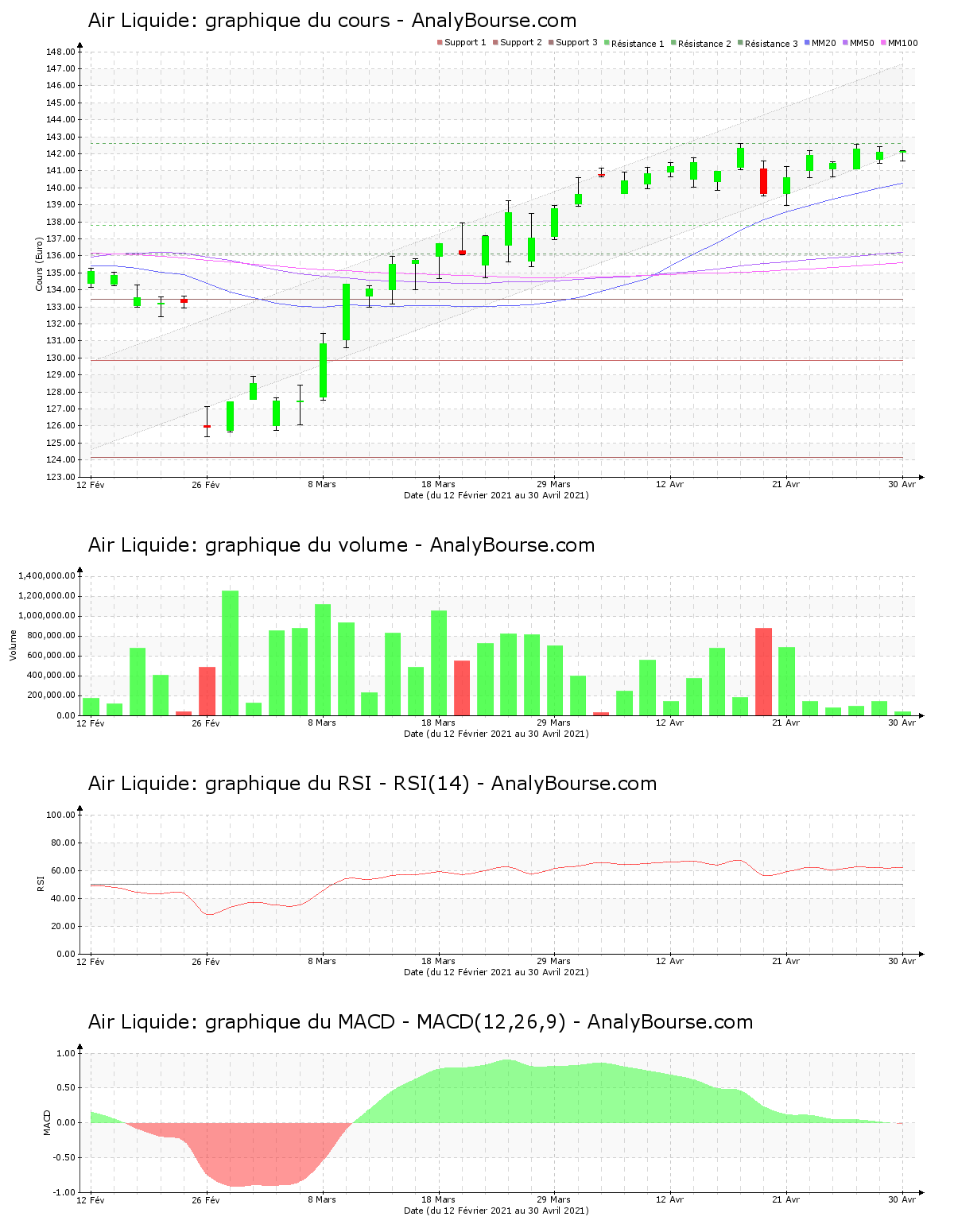Select the Résistance 3 legend entry
954x1232 pixels.
pos(767,44)
